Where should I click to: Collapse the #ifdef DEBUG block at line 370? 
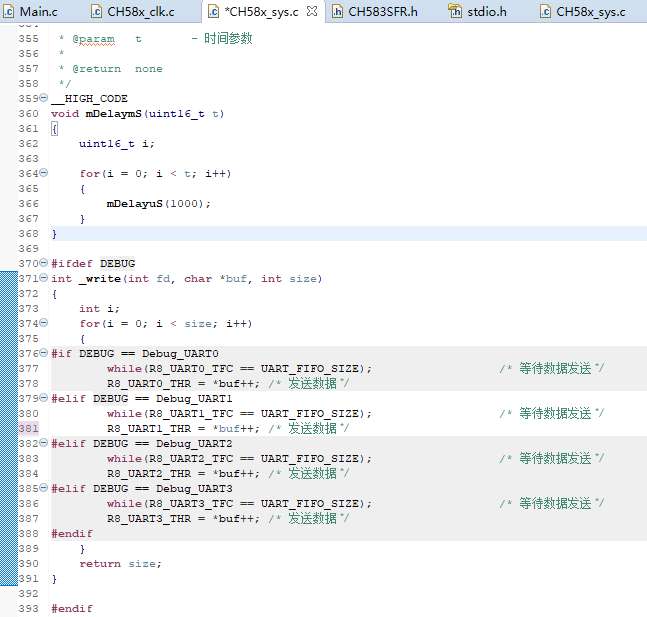click(43, 263)
